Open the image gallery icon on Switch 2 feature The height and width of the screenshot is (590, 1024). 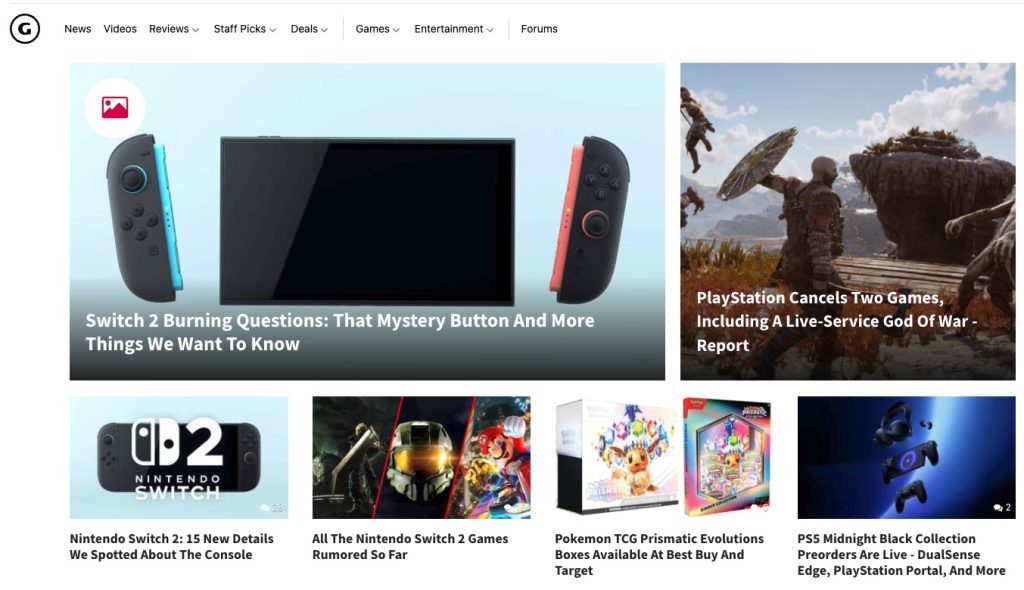click(115, 108)
